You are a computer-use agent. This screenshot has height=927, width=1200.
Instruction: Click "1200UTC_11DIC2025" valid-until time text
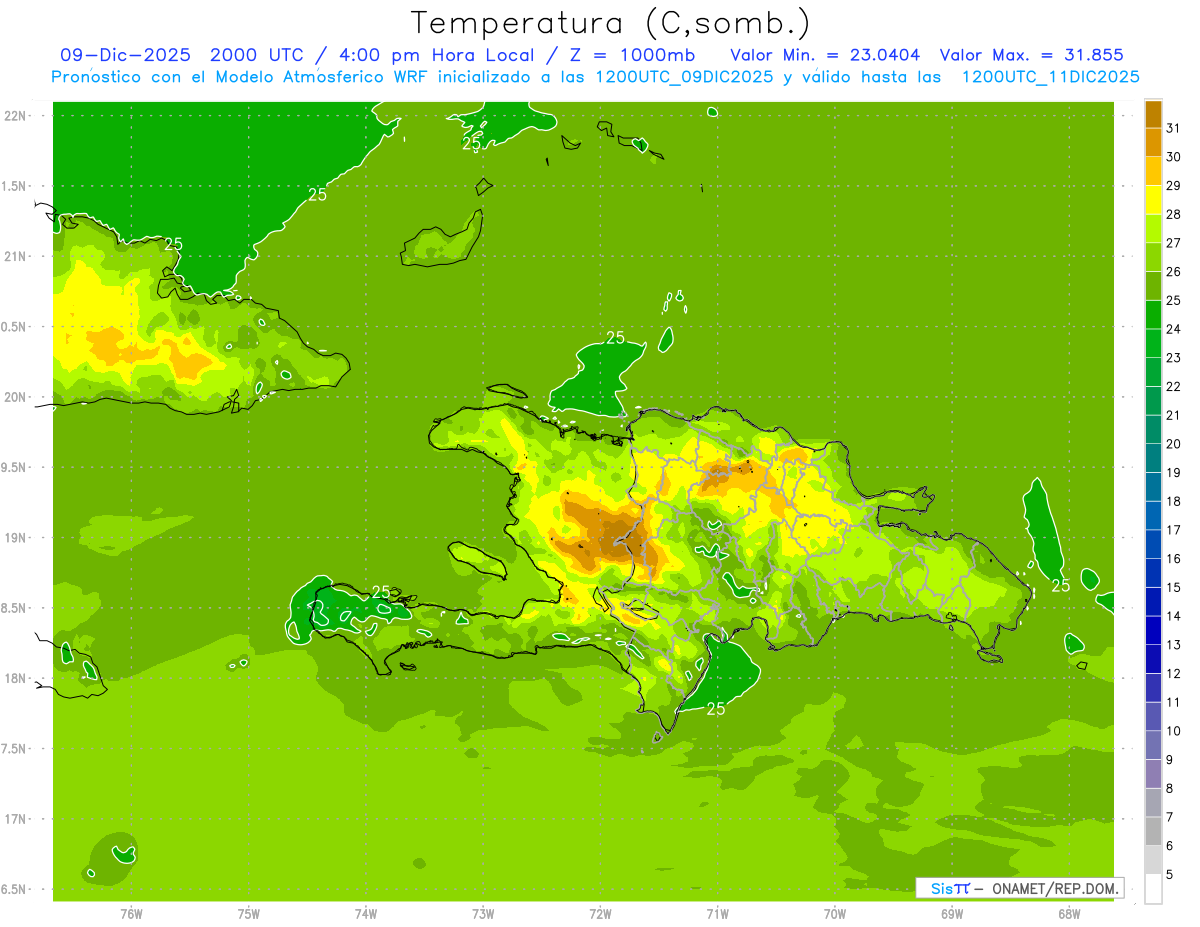pos(1049,77)
